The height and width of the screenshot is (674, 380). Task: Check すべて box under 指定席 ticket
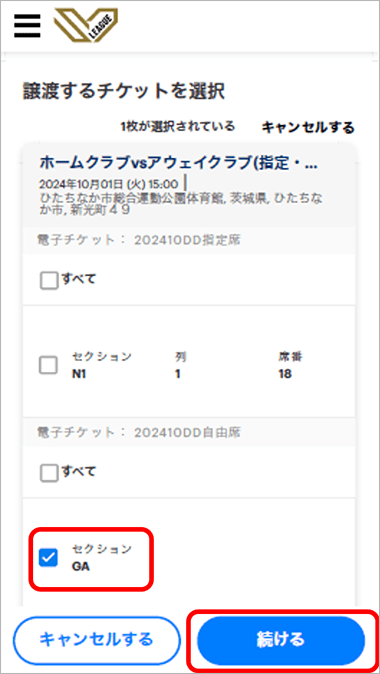(x=49, y=281)
